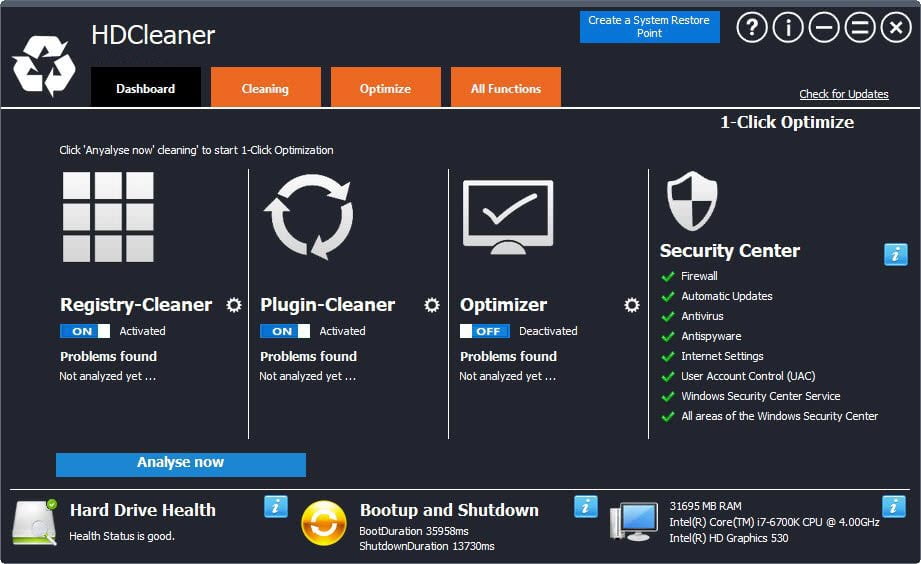Click 'All areas of the Windows Security Center'
921x564 pixels.
click(x=779, y=416)
